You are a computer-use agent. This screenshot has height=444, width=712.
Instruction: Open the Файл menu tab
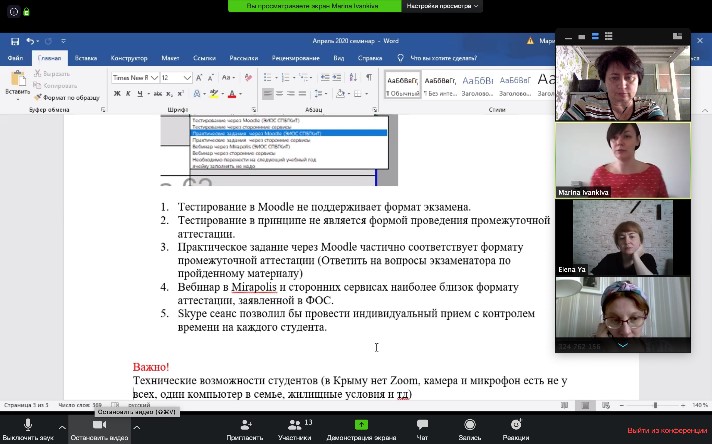coord(15,58)
